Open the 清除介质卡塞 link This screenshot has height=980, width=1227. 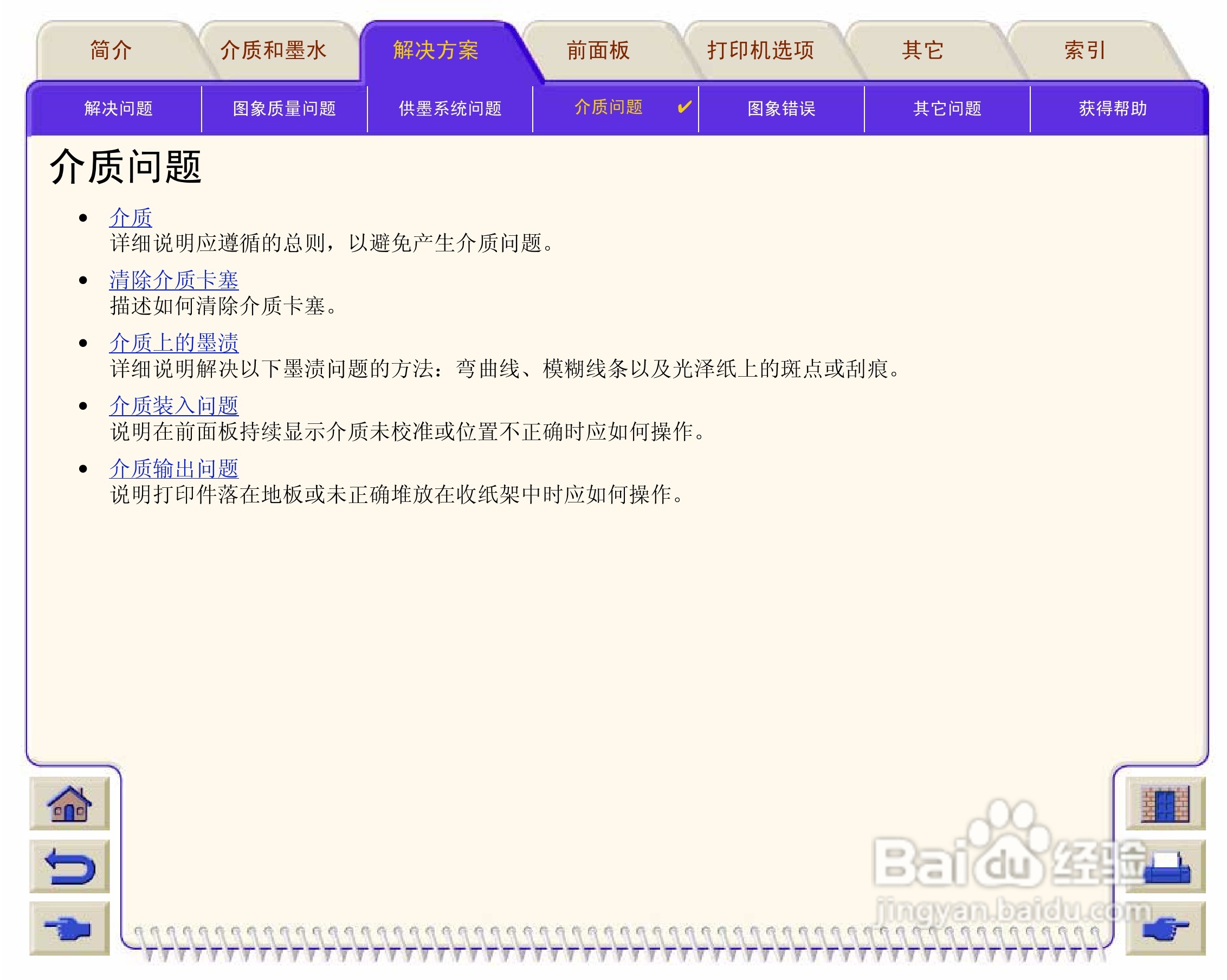click(x=173, y=280)
